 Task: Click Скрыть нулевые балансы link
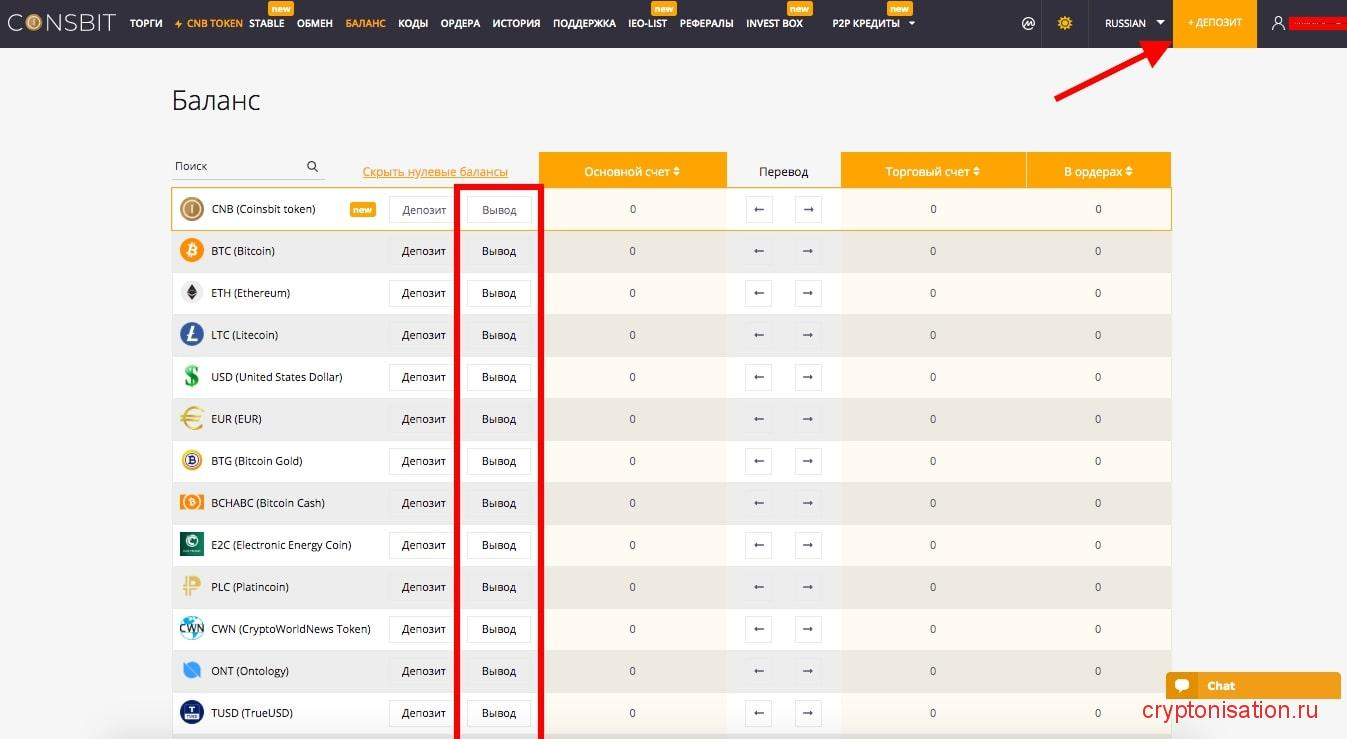435,172
